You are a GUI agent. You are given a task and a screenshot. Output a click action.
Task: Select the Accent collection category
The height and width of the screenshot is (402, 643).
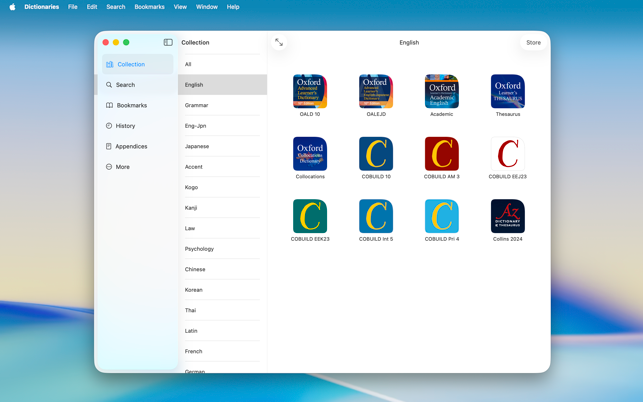[222, 167]
